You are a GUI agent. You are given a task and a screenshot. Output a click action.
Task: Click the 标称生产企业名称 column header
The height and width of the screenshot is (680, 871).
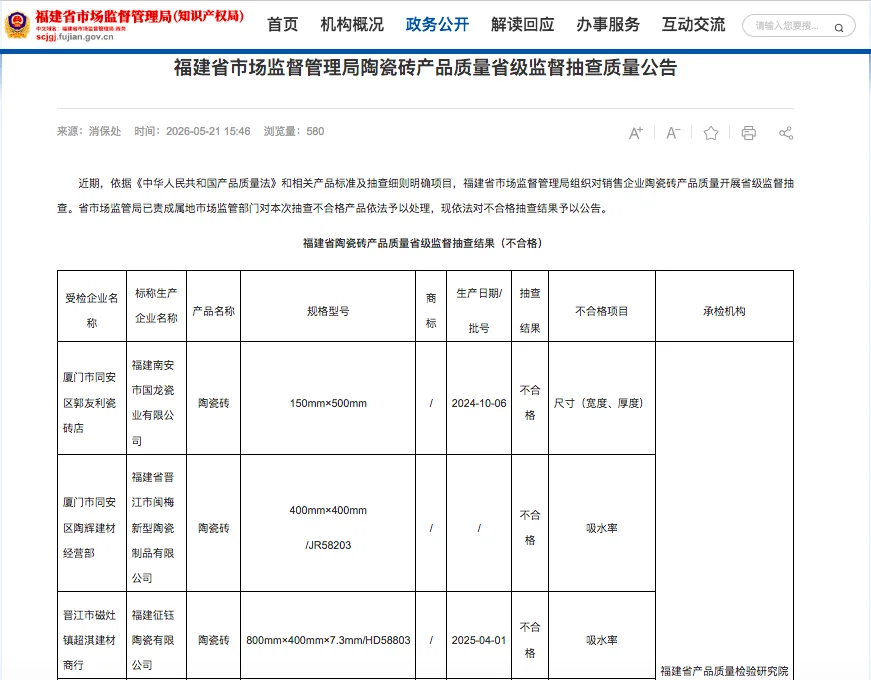click(156, 306)
